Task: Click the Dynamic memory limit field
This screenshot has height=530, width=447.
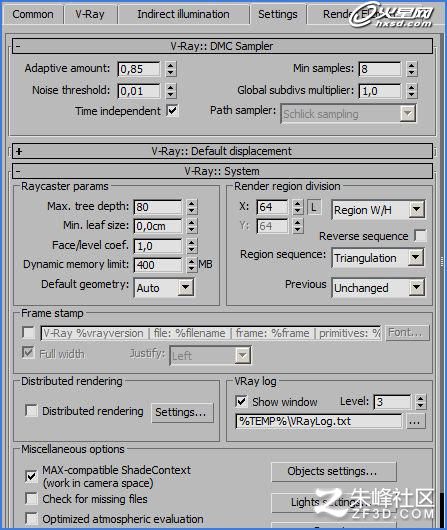Action: click(x=158, y=265)
